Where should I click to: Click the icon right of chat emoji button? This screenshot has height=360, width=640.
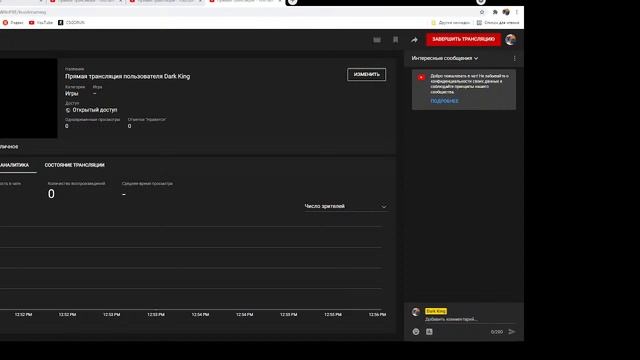(x=429, y=332)
